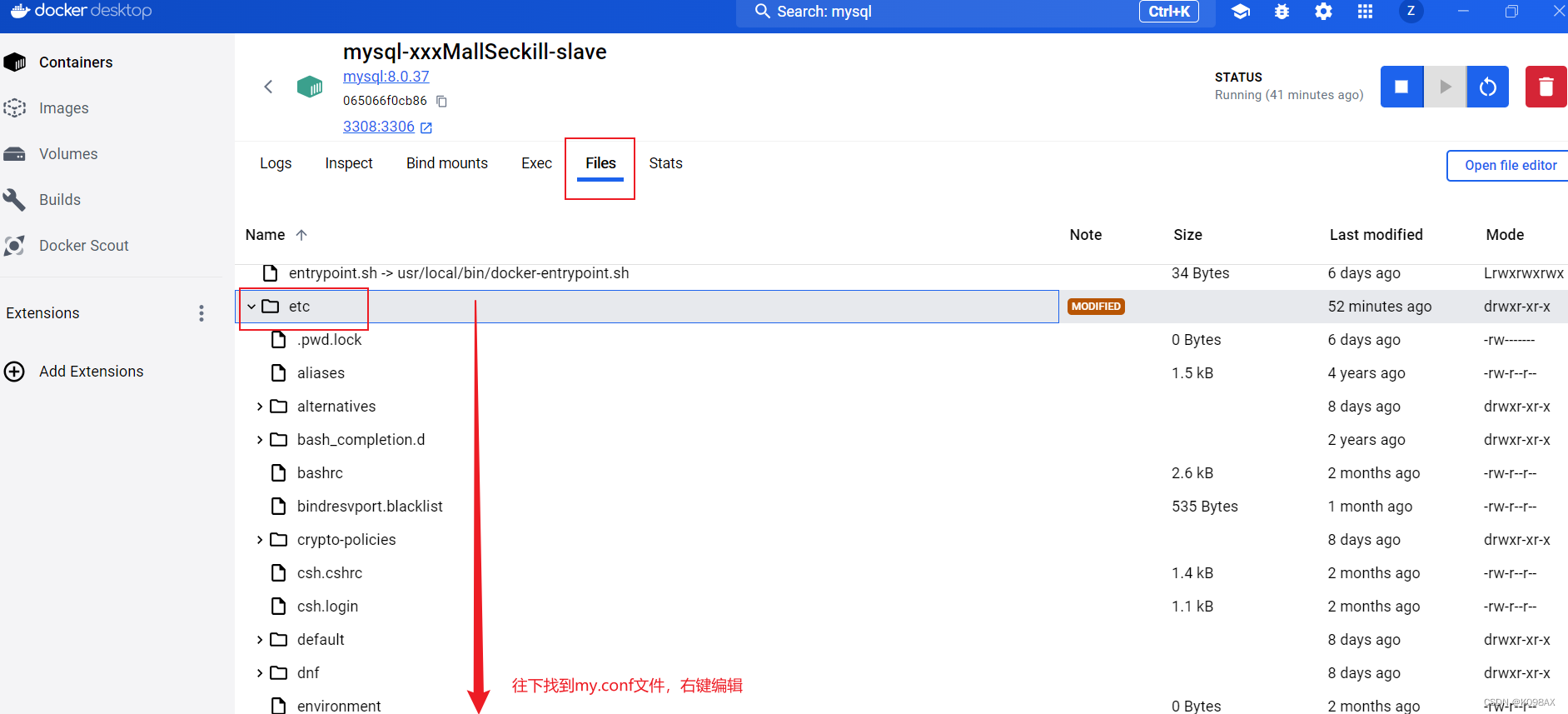Viewport: 1568px width, 714px height.
Task: Open the Images section icon
Action: 15,108
